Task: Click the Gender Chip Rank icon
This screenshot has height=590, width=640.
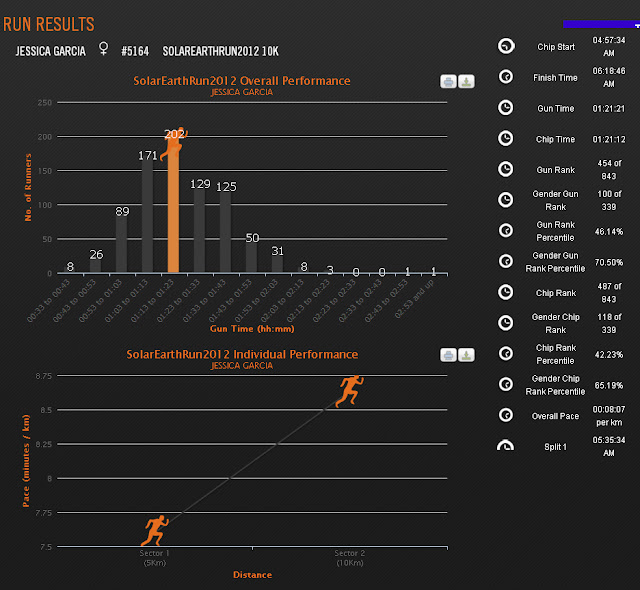Action: (x=506, y=323)
